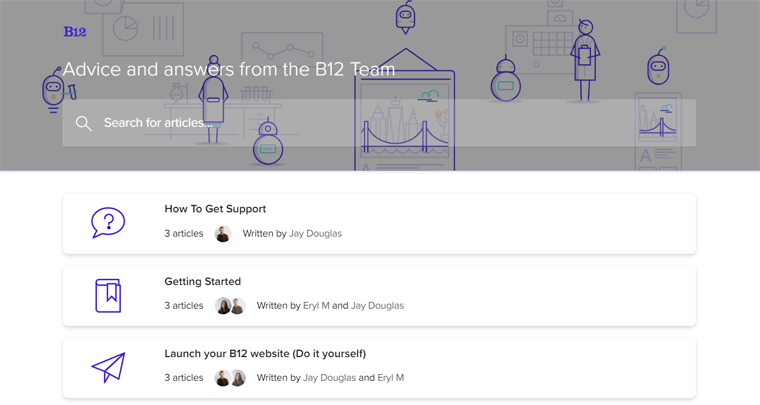760x405 pixels.
Task: Click Eryl M's avatar in Getting Started
Action: [223, 306]
